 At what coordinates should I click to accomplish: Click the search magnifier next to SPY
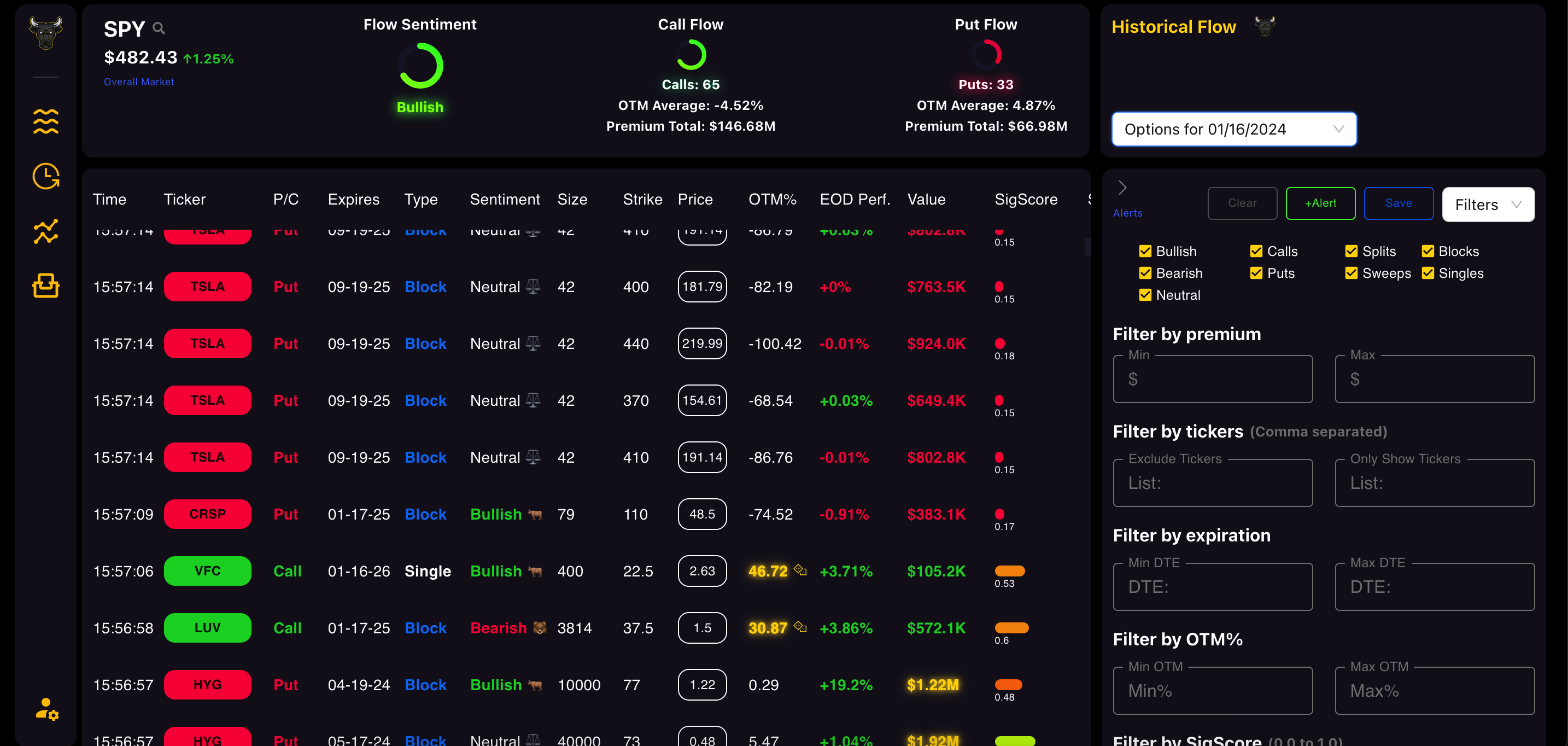pos(159,28)
